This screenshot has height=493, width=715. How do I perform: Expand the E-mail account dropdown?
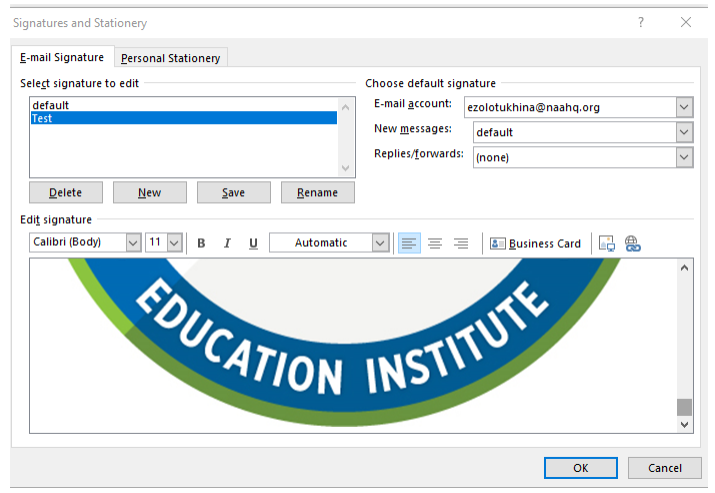(684, 107)
